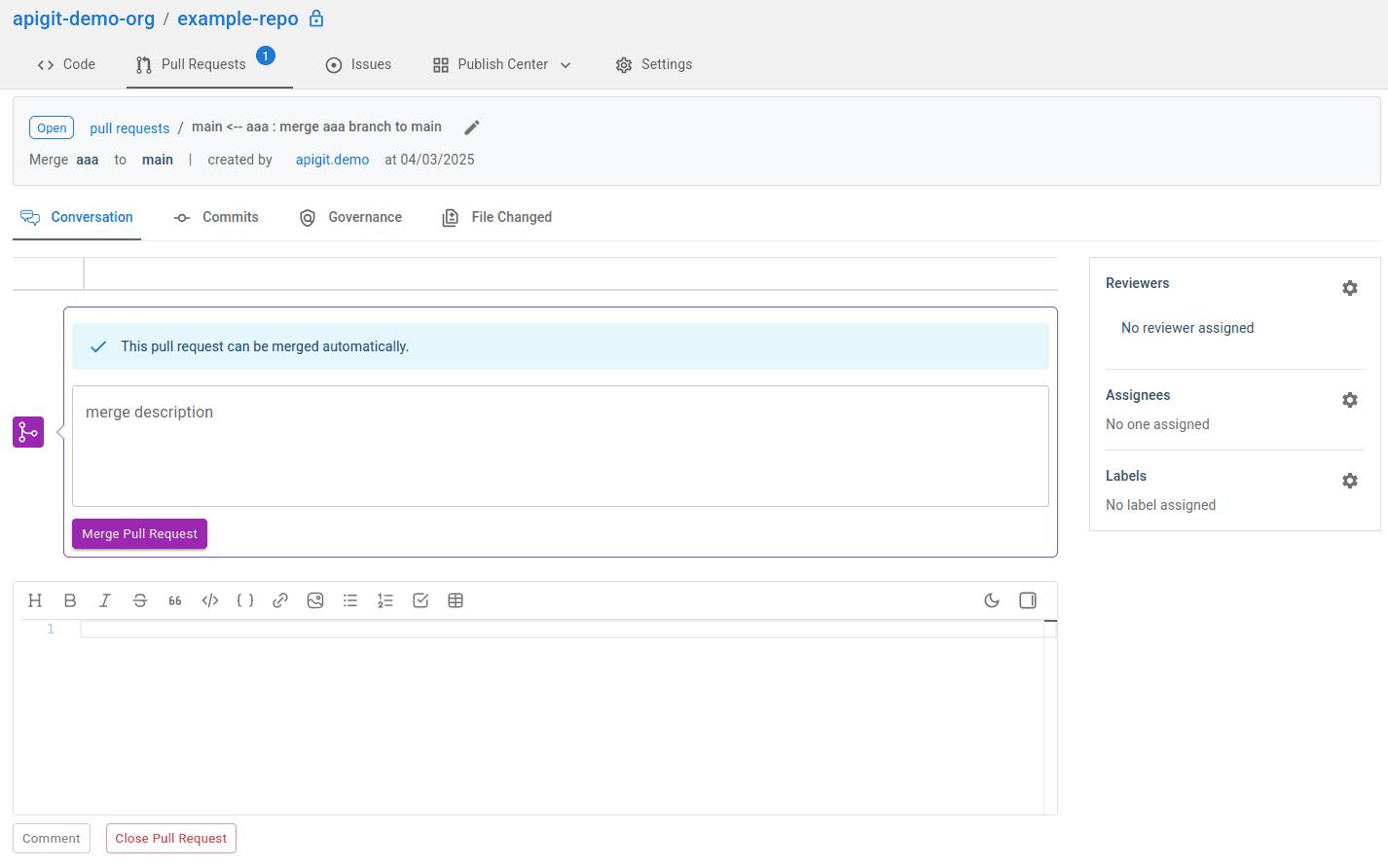The image size is (1388, 868).
Task: Insert a bulleted list
Action: pos(350,600)
